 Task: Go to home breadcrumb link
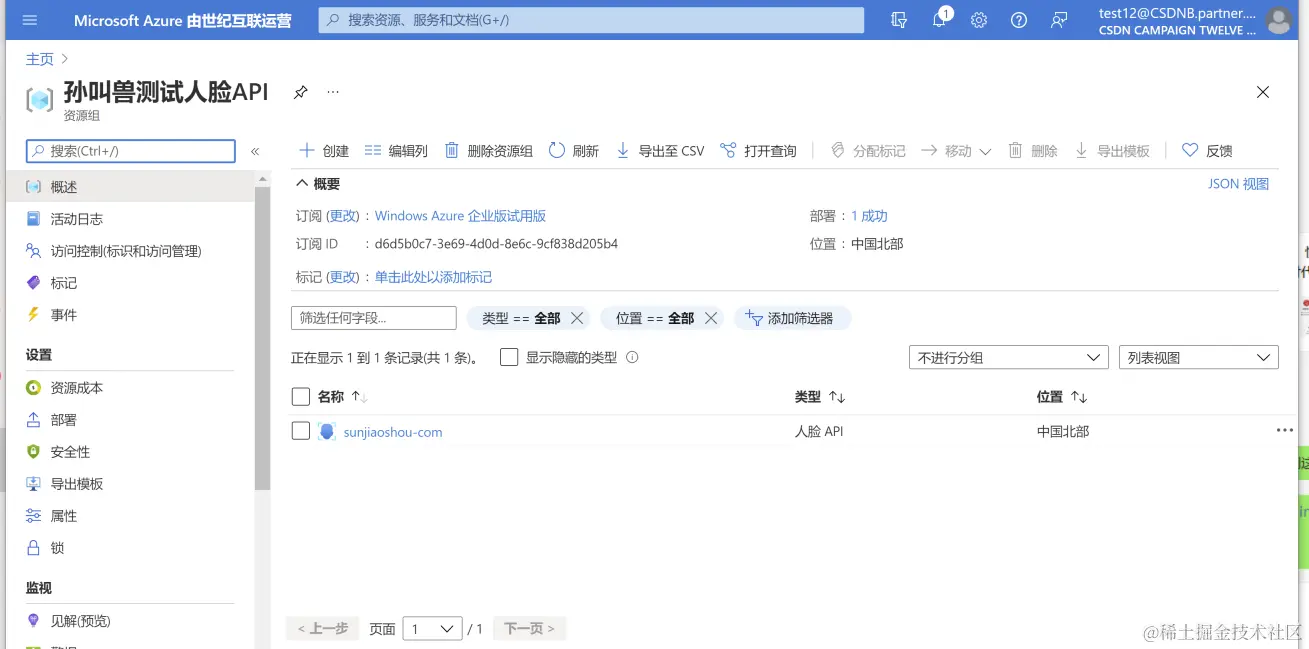click(x=40, y=60)
